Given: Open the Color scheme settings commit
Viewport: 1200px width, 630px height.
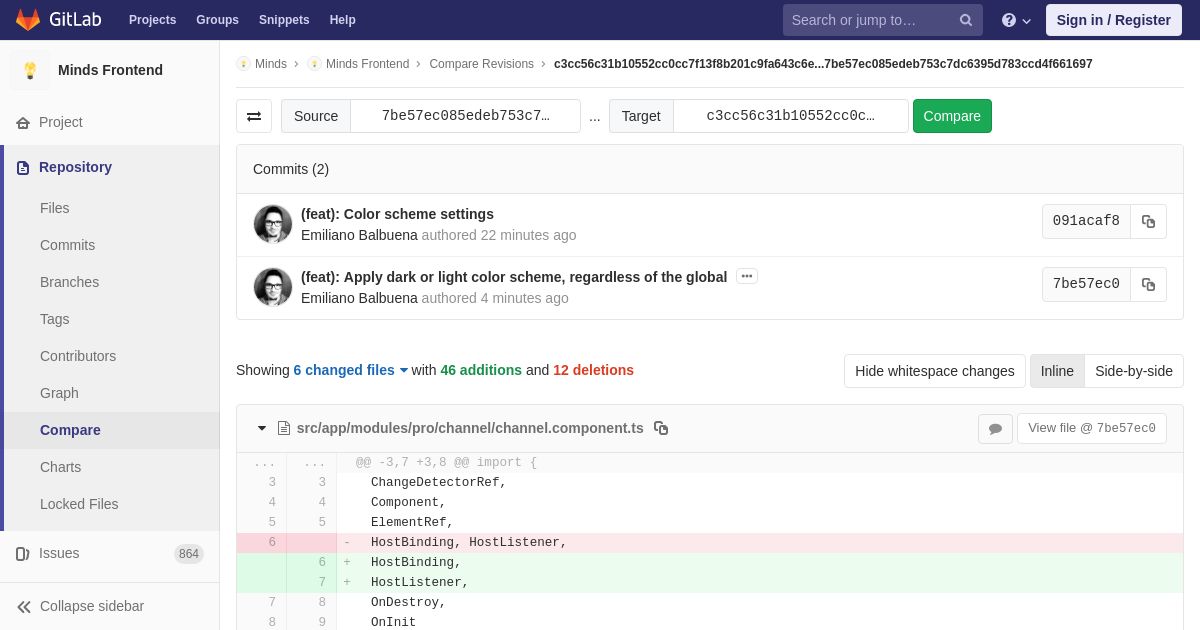Looking at the screenshot, I should 397,214.
